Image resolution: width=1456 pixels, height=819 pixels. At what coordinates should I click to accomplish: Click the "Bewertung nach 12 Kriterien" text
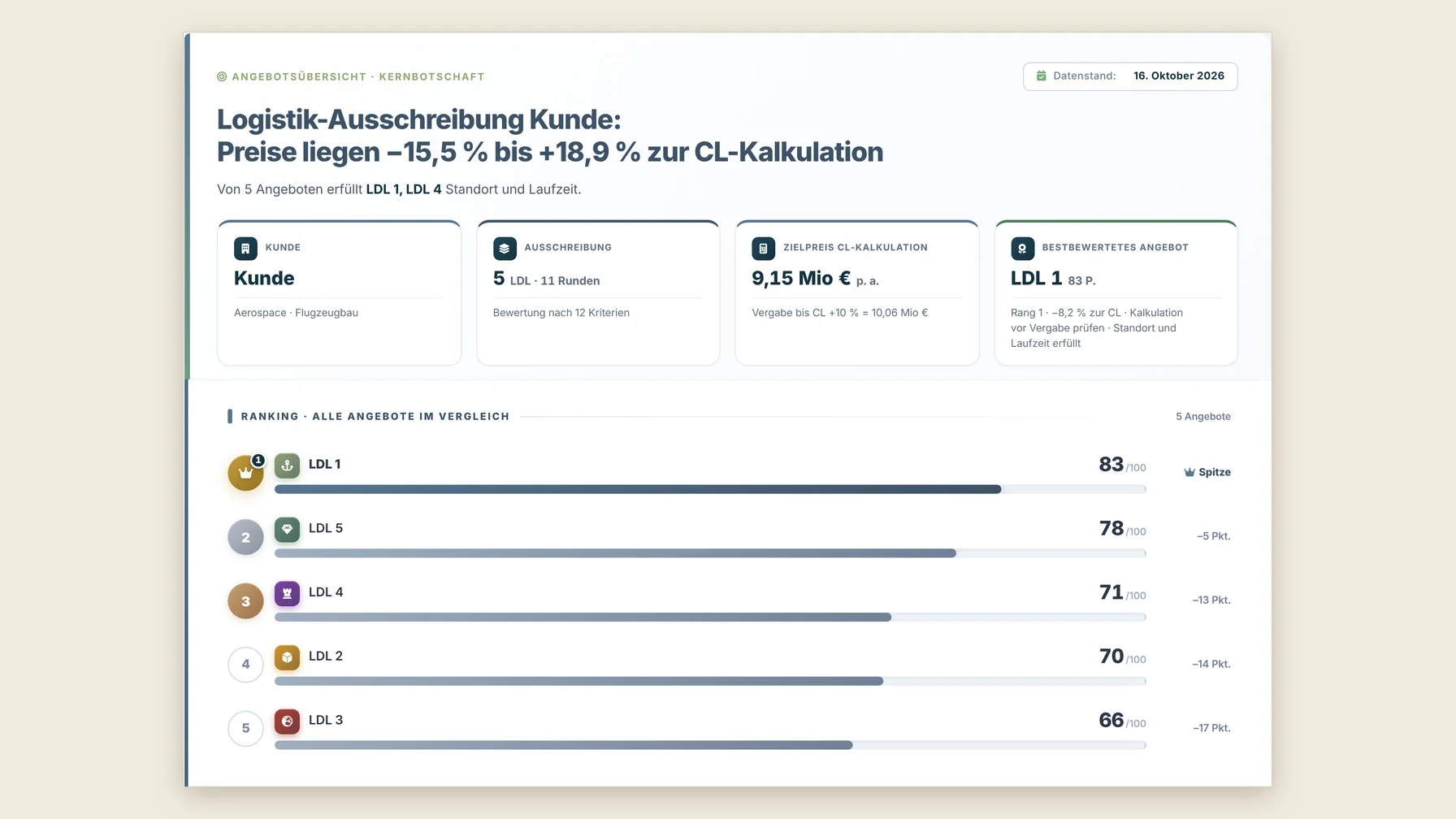[561, 313]
